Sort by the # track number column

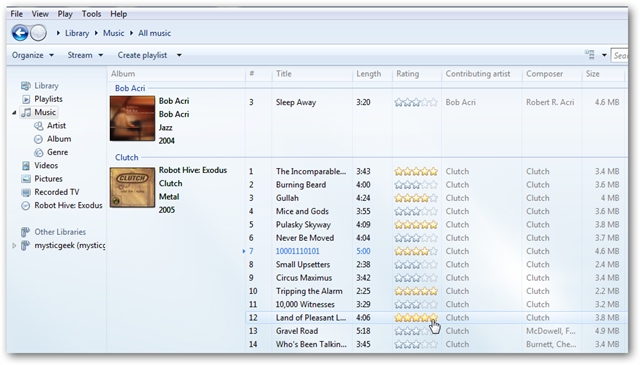[x=252, y=74]
